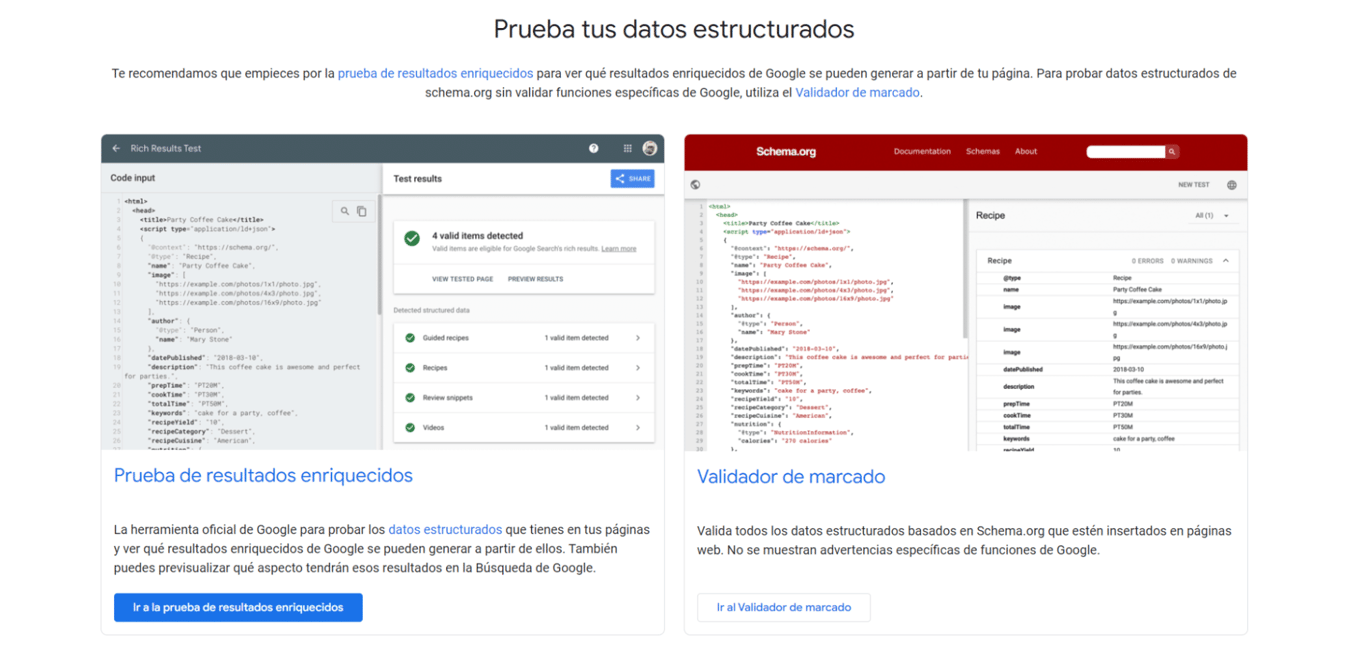Click the Schema.org search magnifier icon
Image resolution: width=1366 pixels, height=666 pixels.
(1172, 152)
